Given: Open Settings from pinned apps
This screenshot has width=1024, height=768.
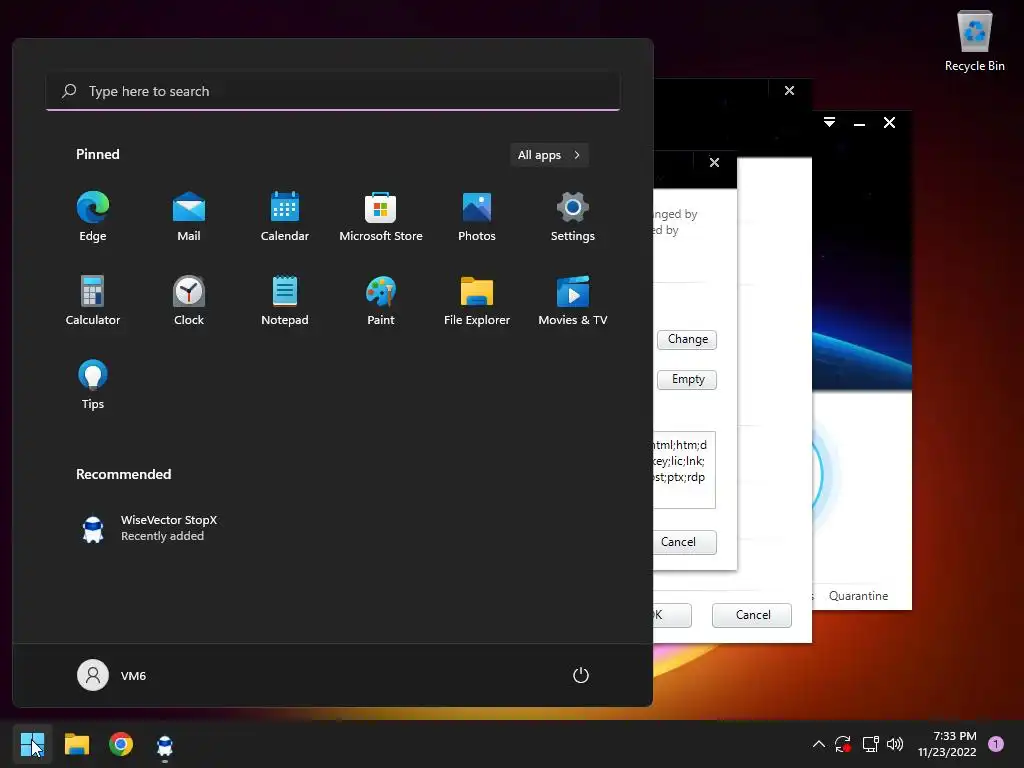Looking at the screenshot, I should click(573, 216).
